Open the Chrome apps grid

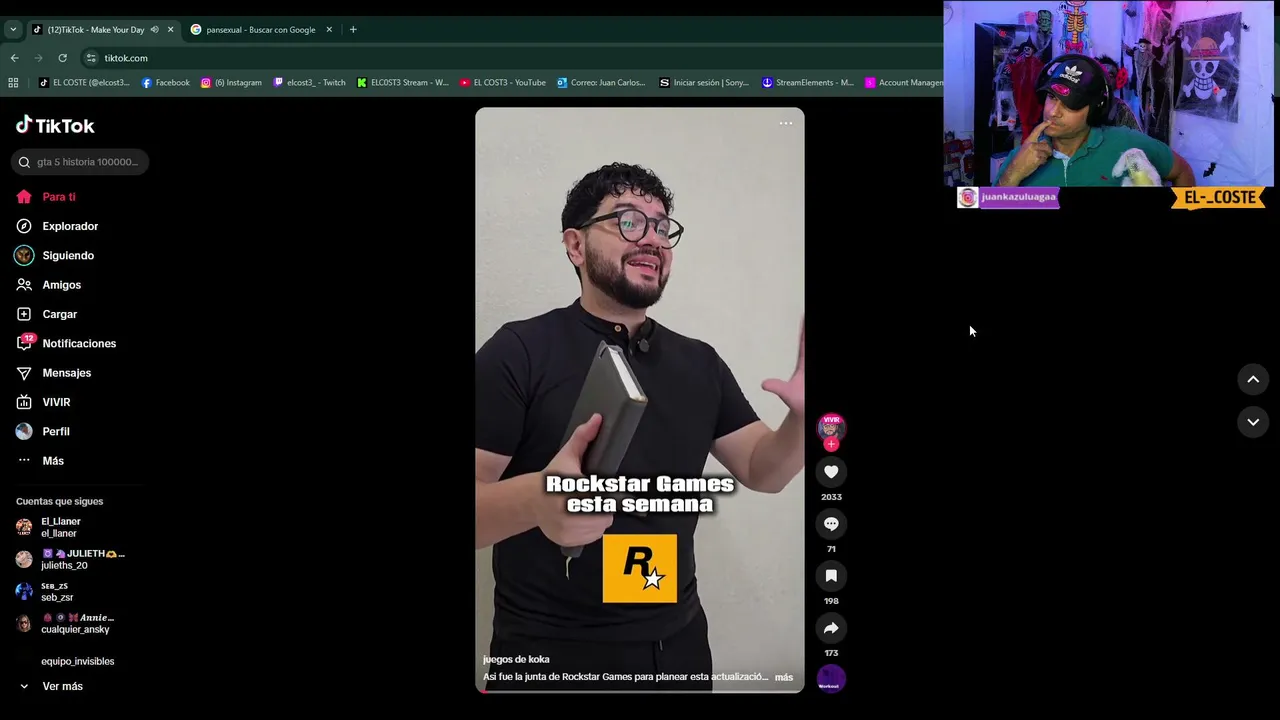[13, 83]
